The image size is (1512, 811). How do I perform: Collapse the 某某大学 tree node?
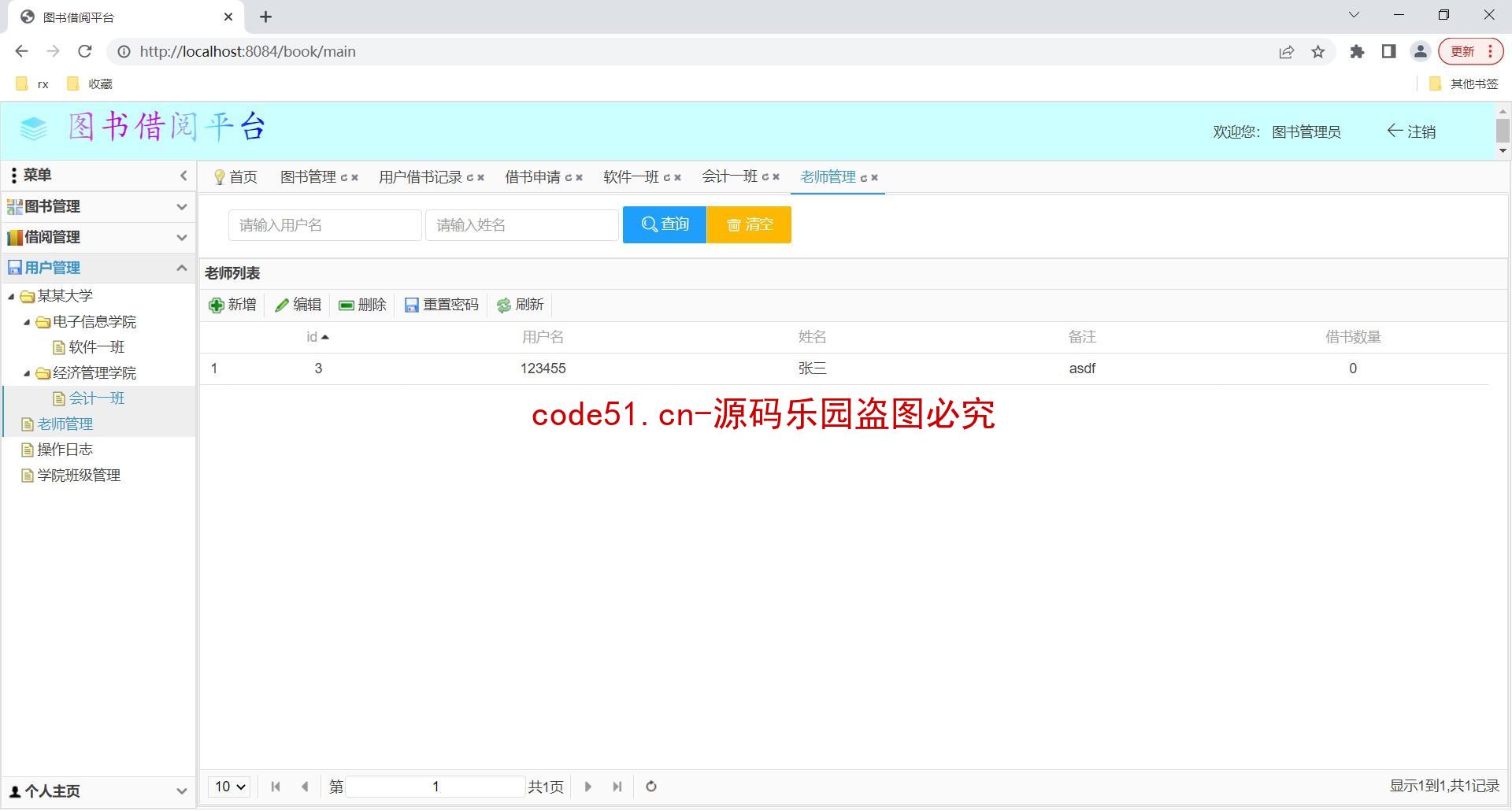[11, 297]
